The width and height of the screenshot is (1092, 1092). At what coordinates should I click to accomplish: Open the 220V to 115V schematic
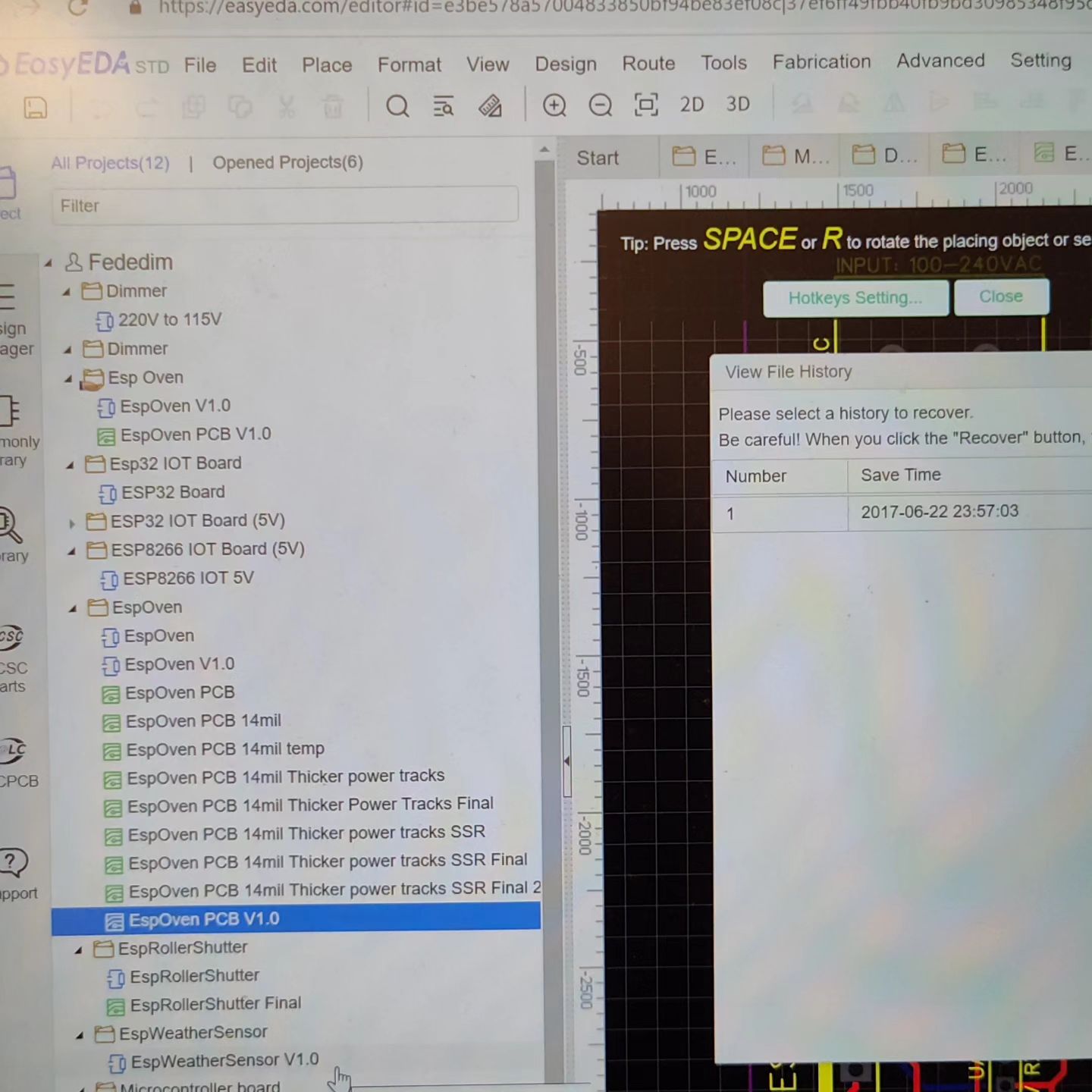pos(159,320)
